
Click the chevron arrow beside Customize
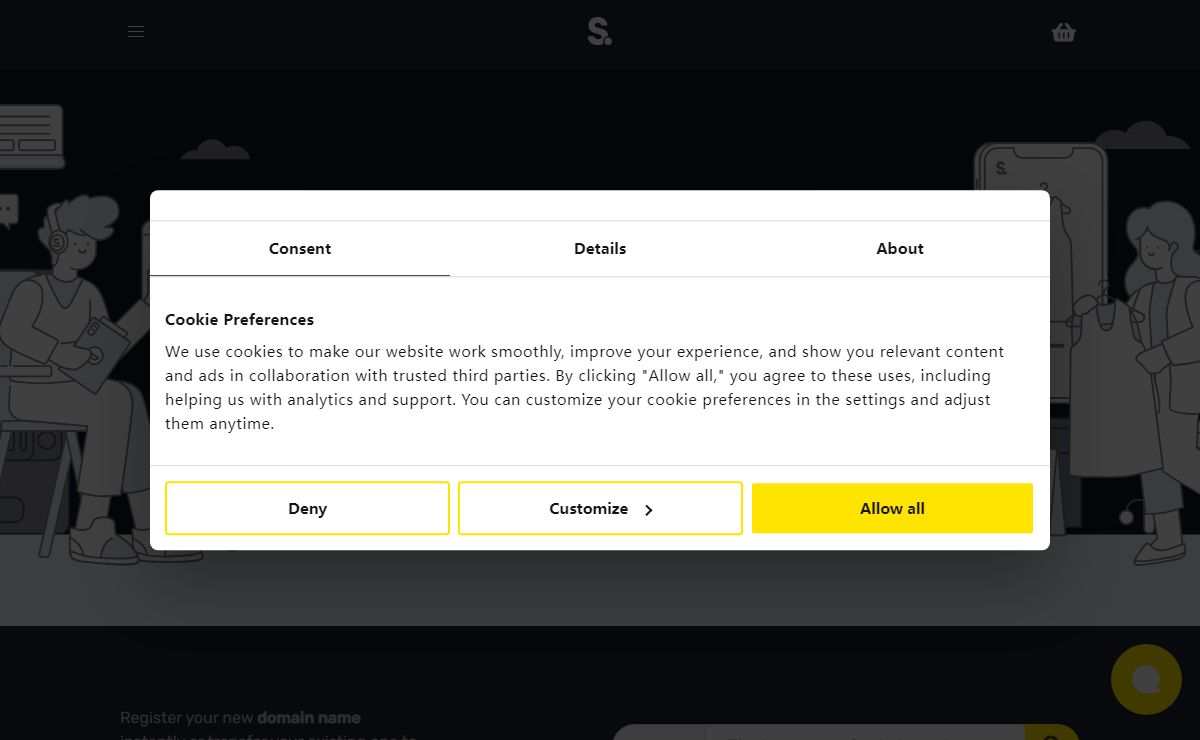(648, 510)
